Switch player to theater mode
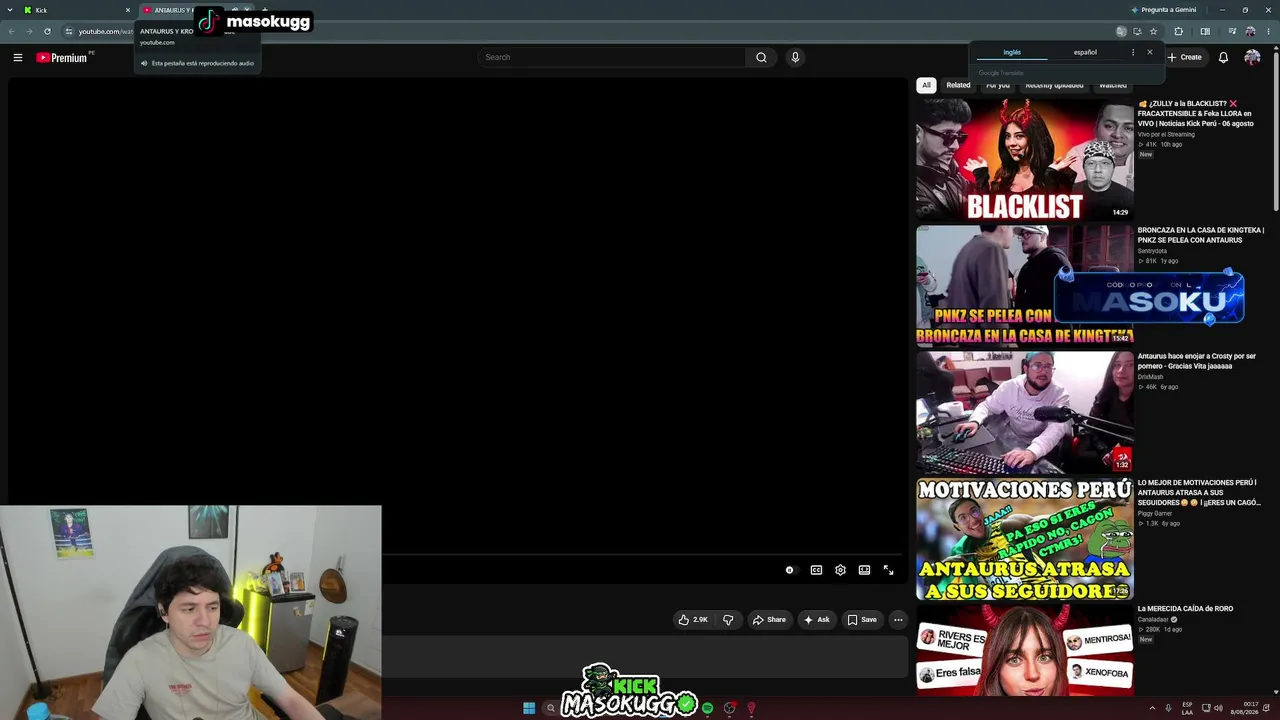Screen dimensions: 1280x720 [x=864, y=570]
